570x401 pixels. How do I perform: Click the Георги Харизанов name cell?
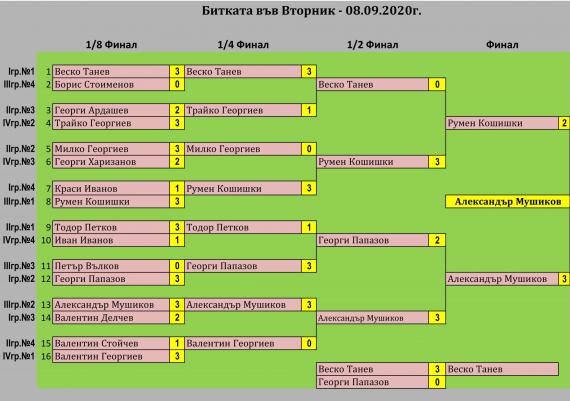(x=111, y=162)
